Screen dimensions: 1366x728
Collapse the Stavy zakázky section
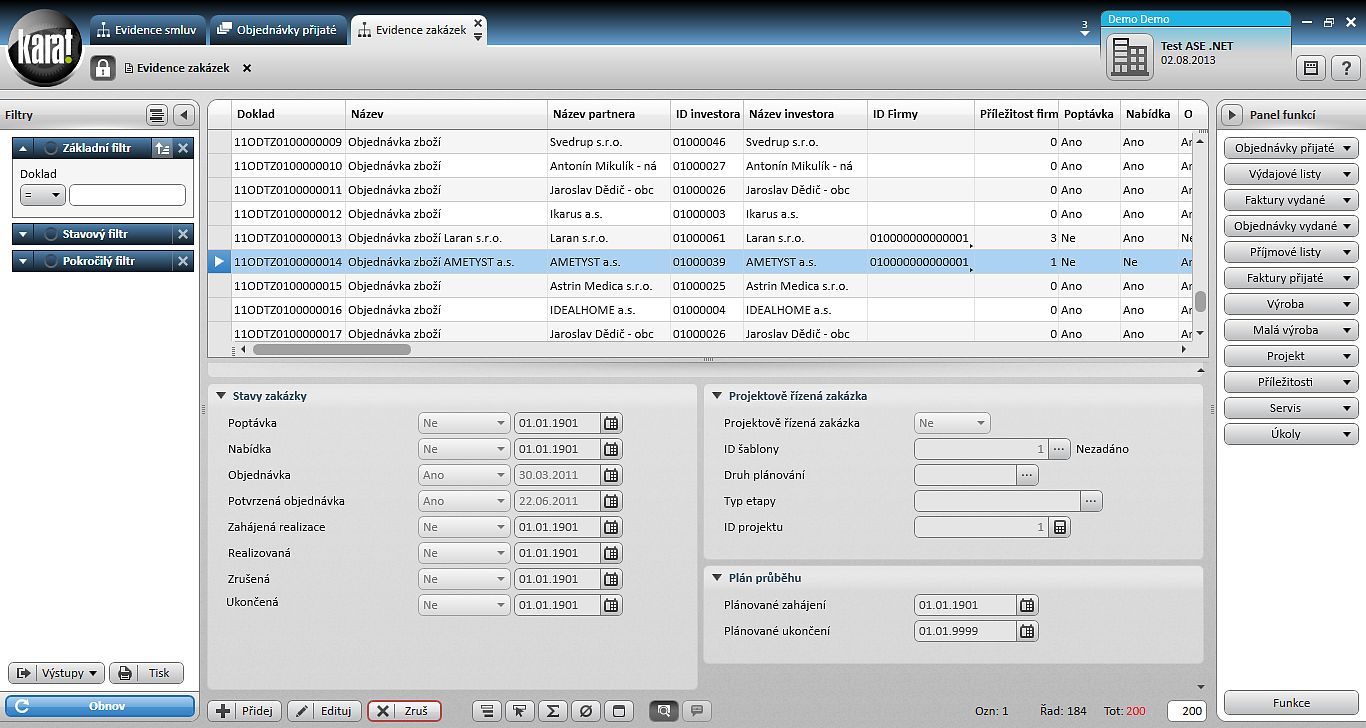pyautogui.click(x=221, y=396)
